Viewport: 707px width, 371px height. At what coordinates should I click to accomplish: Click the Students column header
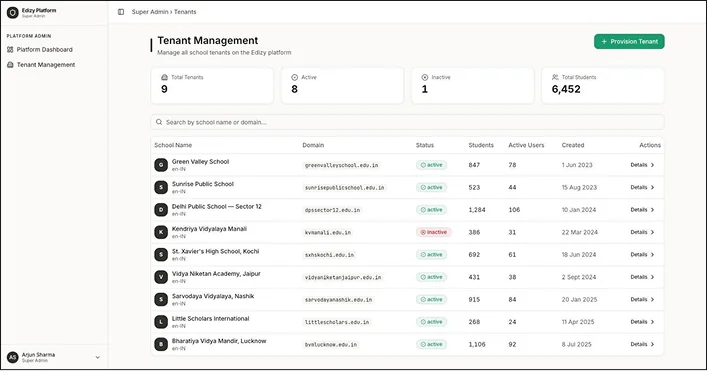point(481,145)
